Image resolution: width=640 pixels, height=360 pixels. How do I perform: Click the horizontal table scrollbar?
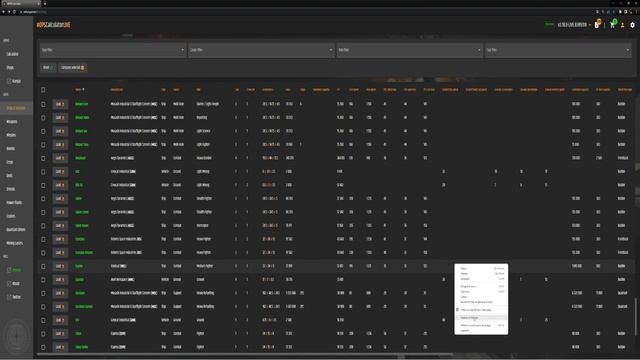tap(245, 354)
